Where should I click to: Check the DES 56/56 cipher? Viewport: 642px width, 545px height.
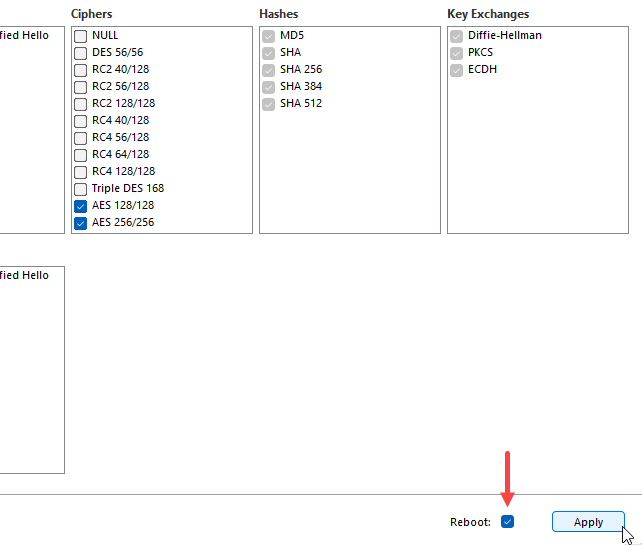(x=81, y=52)
